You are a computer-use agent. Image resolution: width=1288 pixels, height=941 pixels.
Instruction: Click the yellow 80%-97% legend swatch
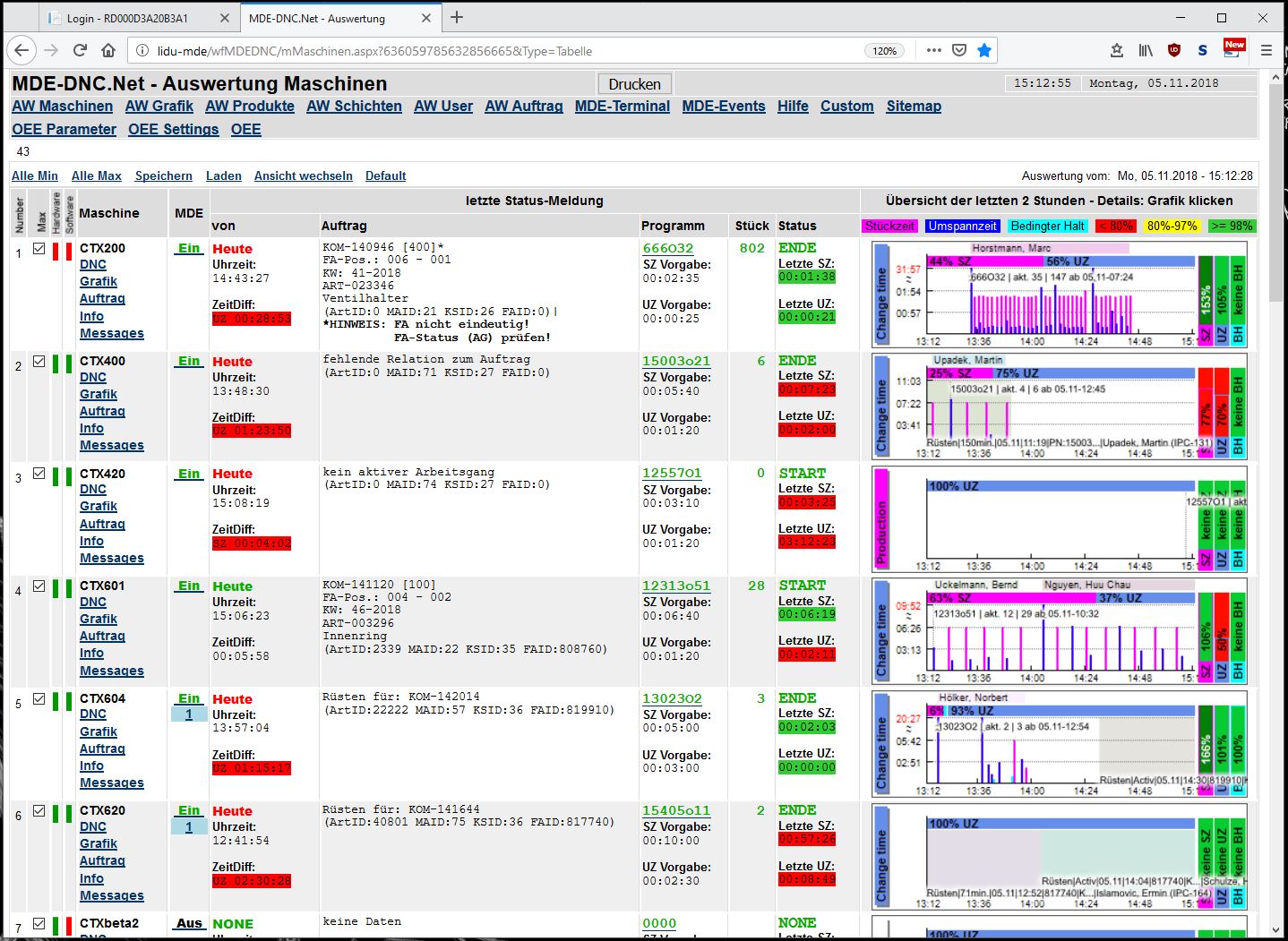coord(1172,226)
